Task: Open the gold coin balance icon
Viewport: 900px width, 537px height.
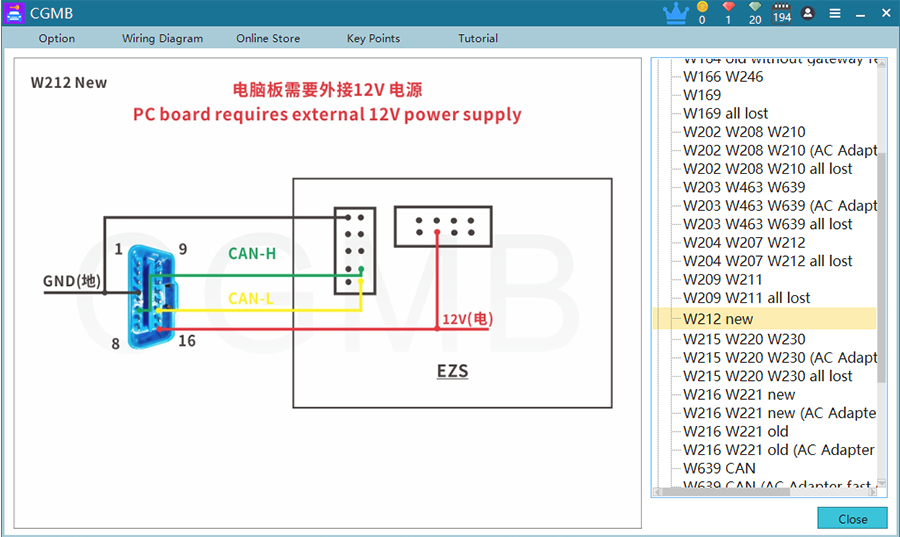Action: (x=702, y=9)
